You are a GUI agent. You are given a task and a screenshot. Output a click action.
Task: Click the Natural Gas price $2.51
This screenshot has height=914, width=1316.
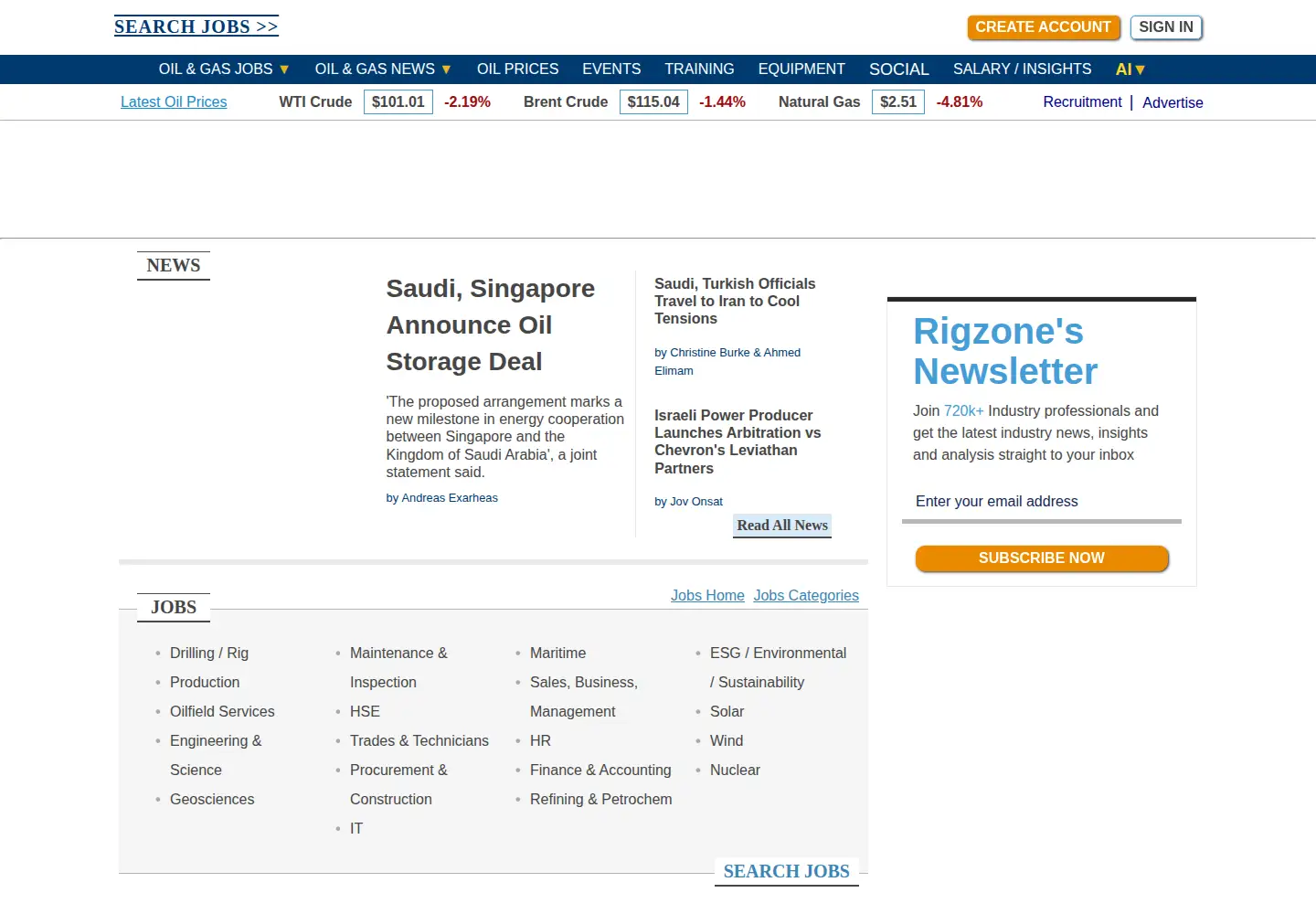[x=898, y=102]
